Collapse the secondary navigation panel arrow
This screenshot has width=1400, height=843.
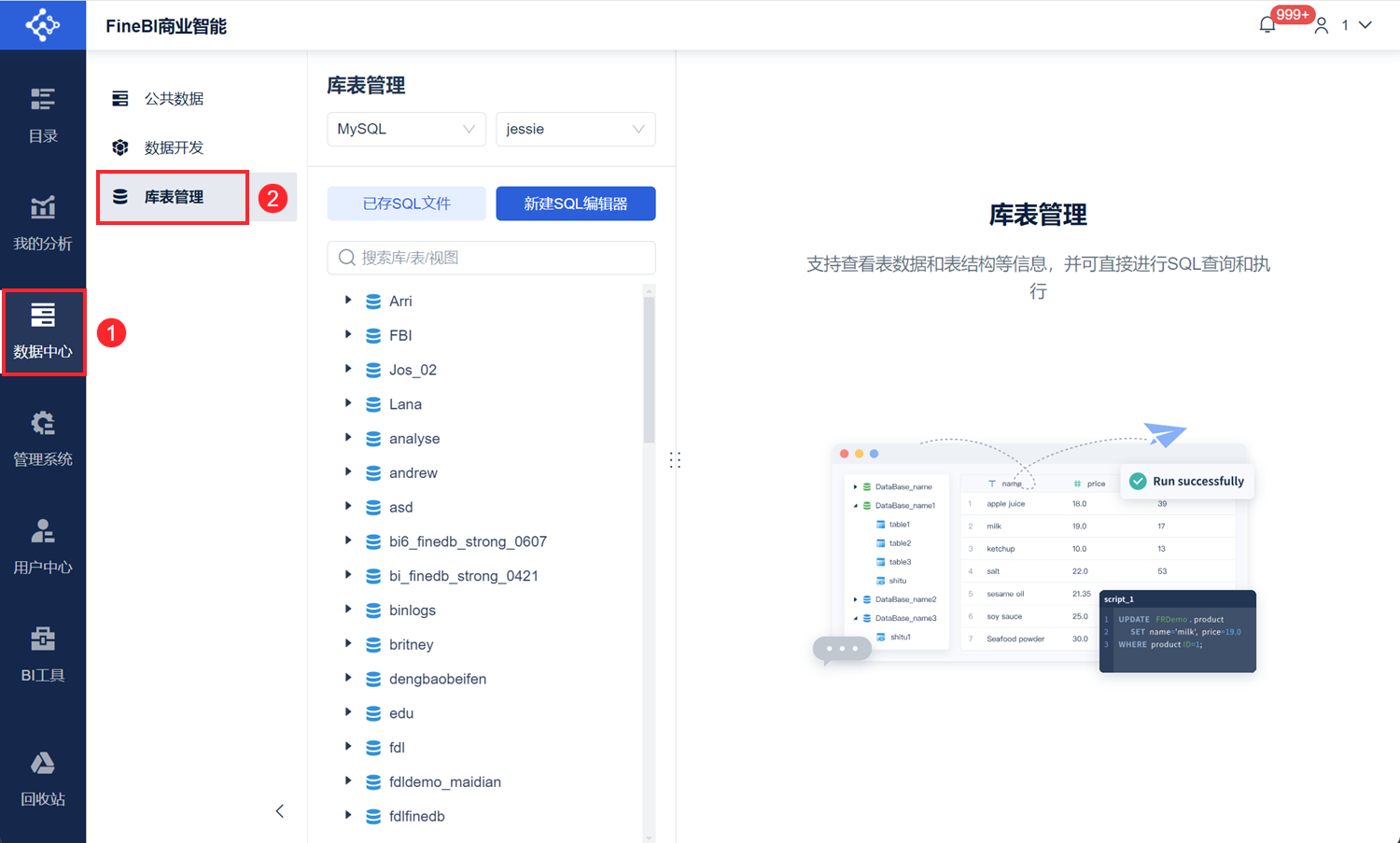[x=280, y=811]
